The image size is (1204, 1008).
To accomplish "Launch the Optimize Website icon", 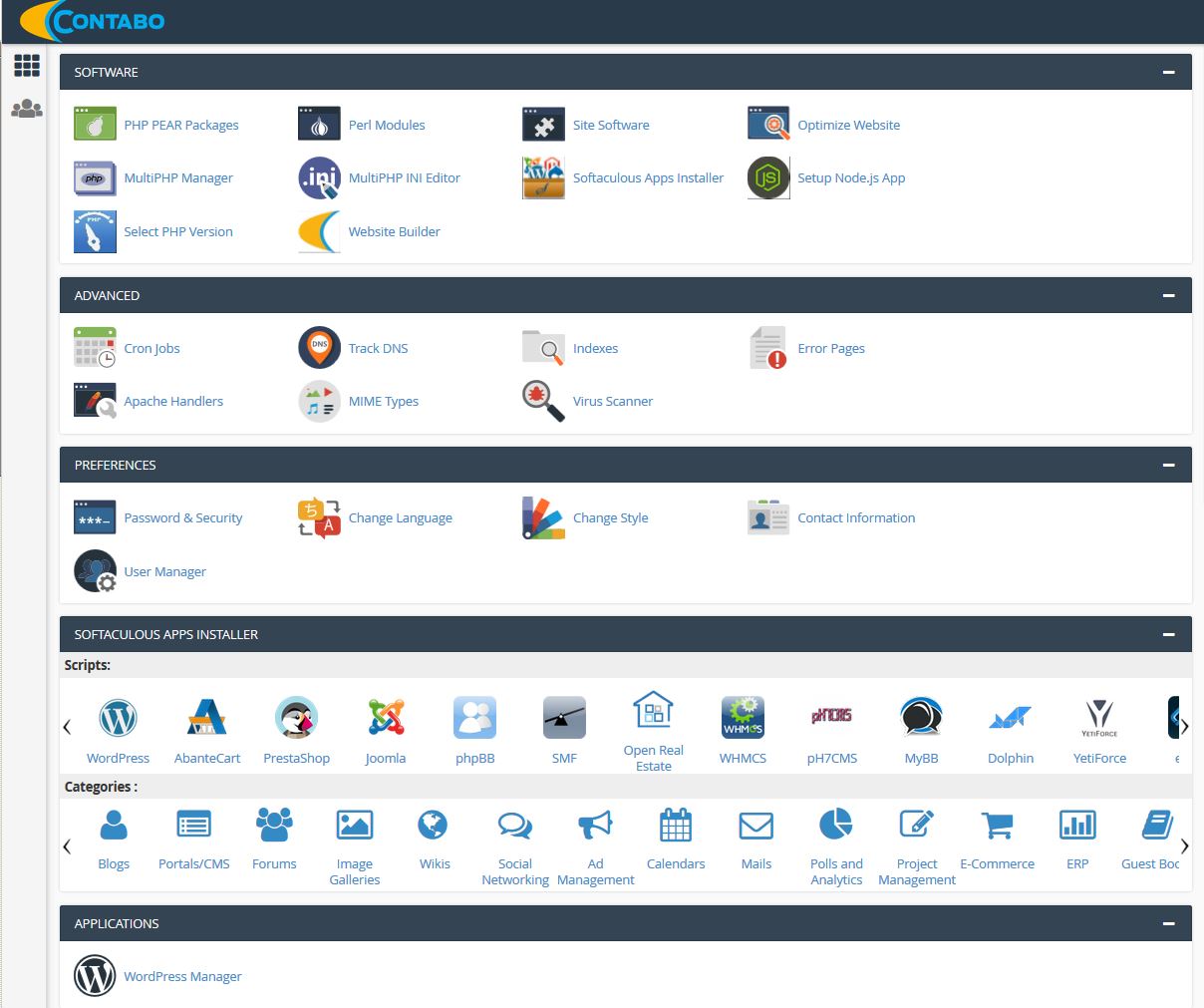I will (x=768, y=125).
